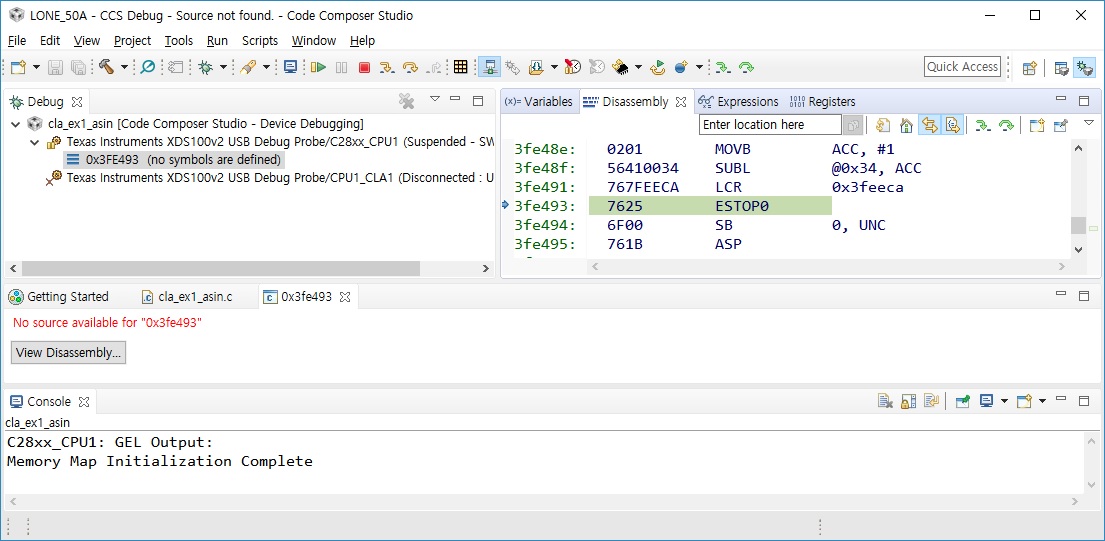Click the green bug Debug icon

click(x=206, y=67)
